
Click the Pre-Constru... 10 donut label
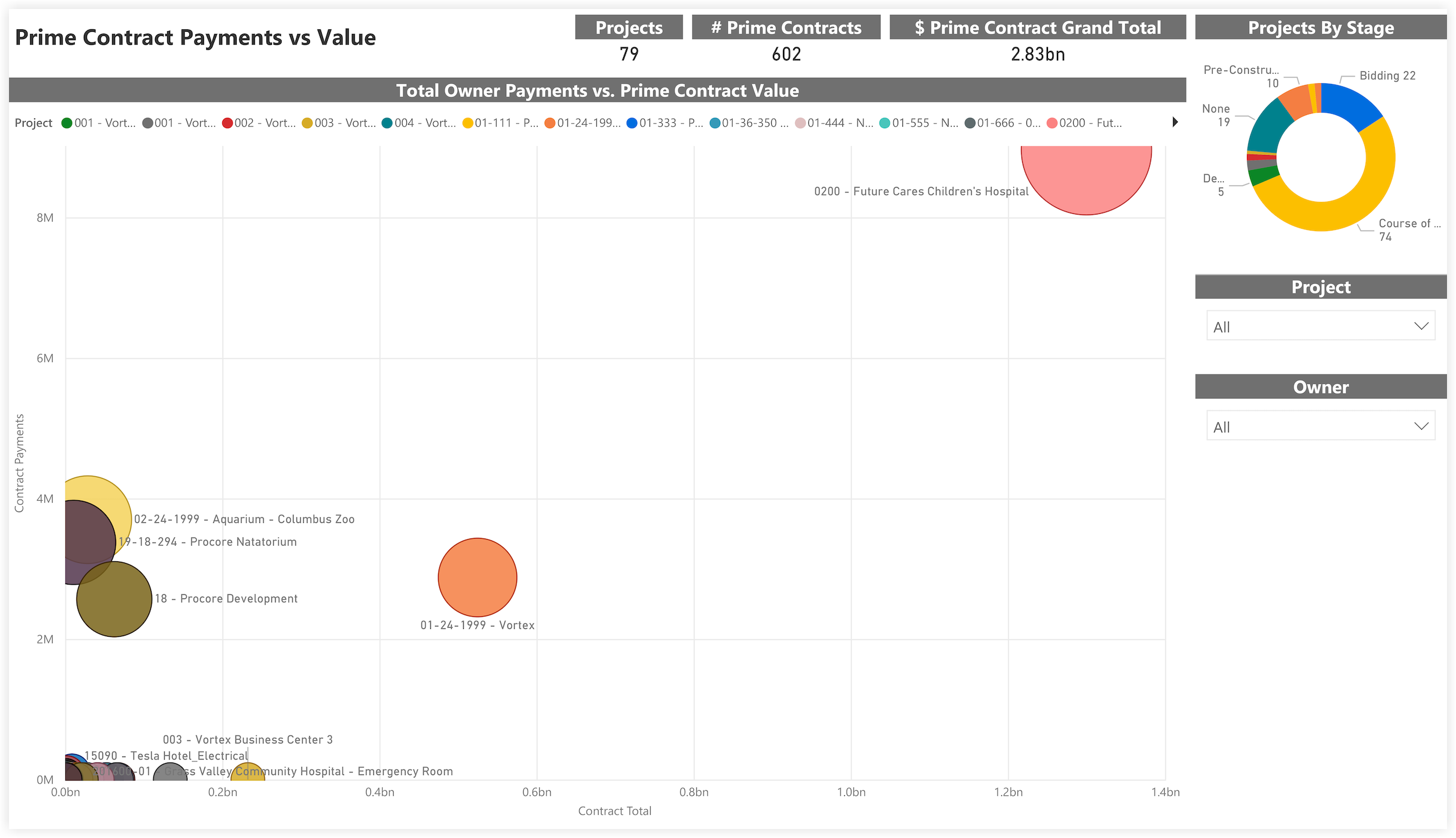click(1241, 76)
